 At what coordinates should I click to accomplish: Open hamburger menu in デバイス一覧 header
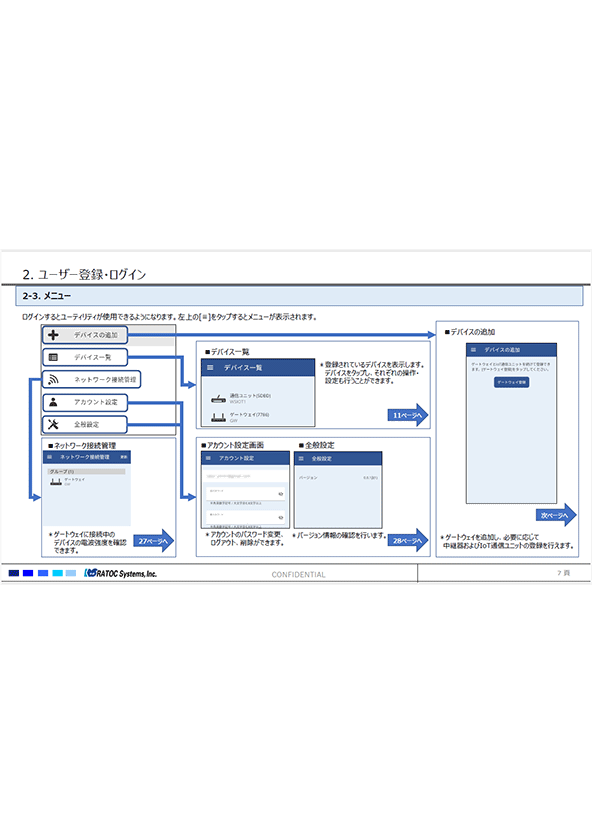click(x=210, y=367)
